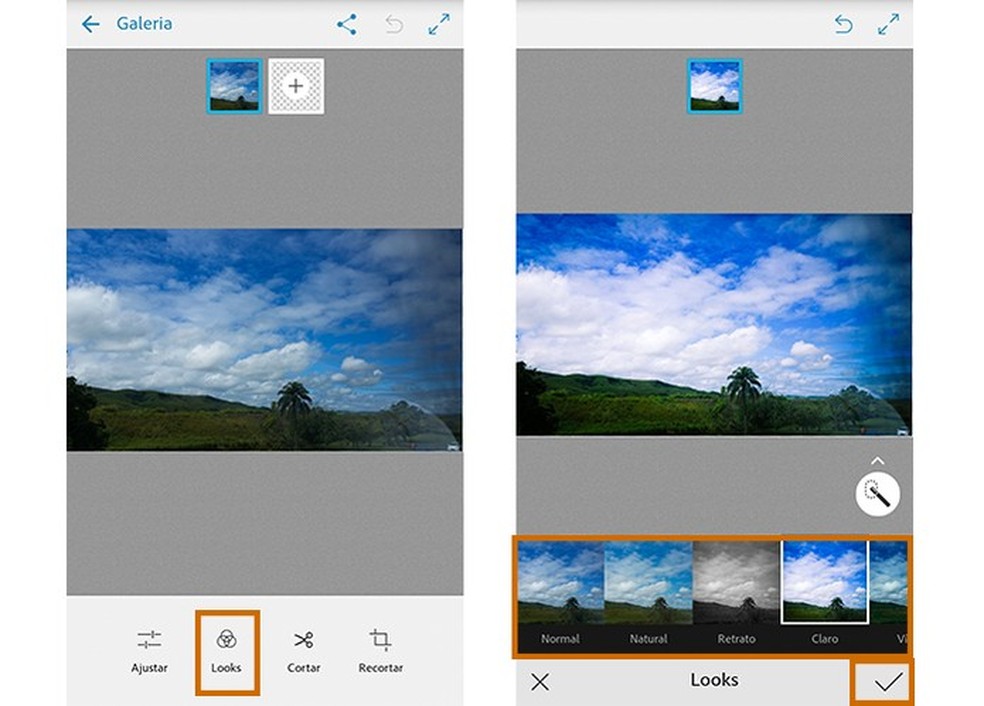Viewport: 984px width, 706px height.
Task: Apply the Normal look
Action: [x=560, y=595]
